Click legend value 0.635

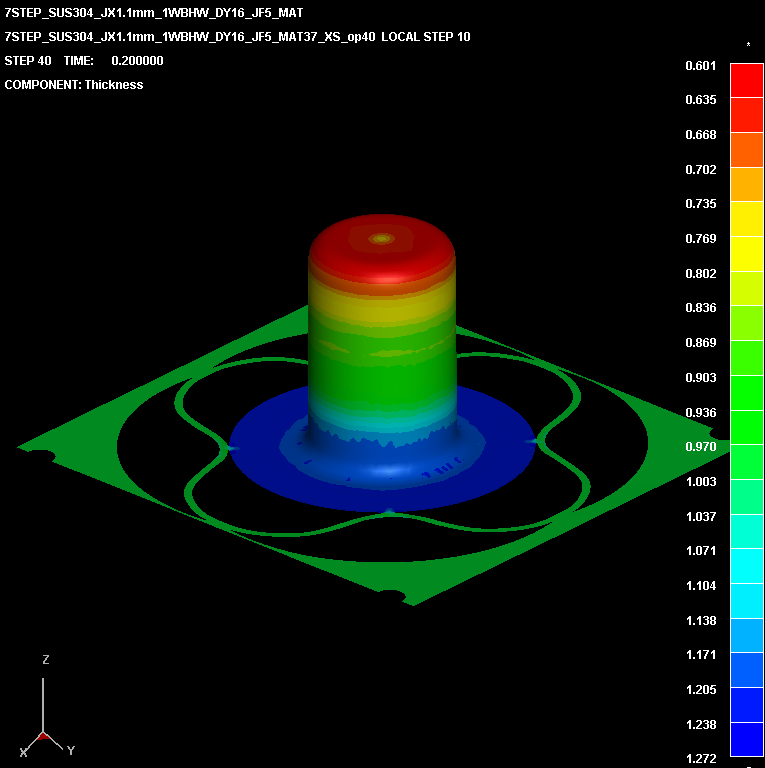[700, 100]
